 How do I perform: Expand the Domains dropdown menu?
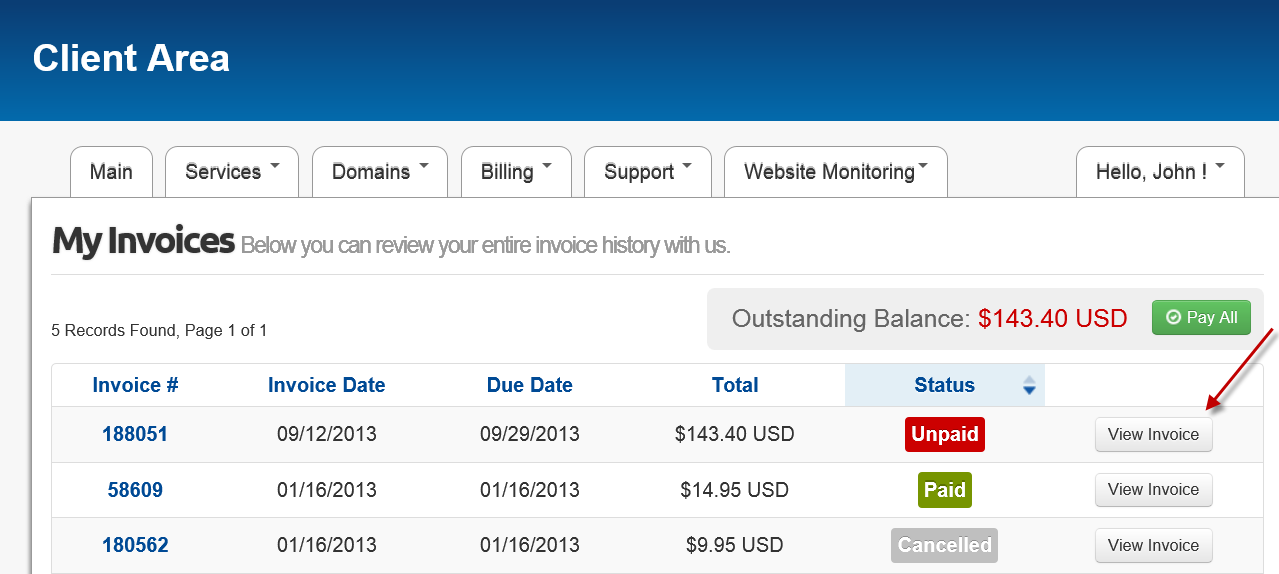coord(380,172)
